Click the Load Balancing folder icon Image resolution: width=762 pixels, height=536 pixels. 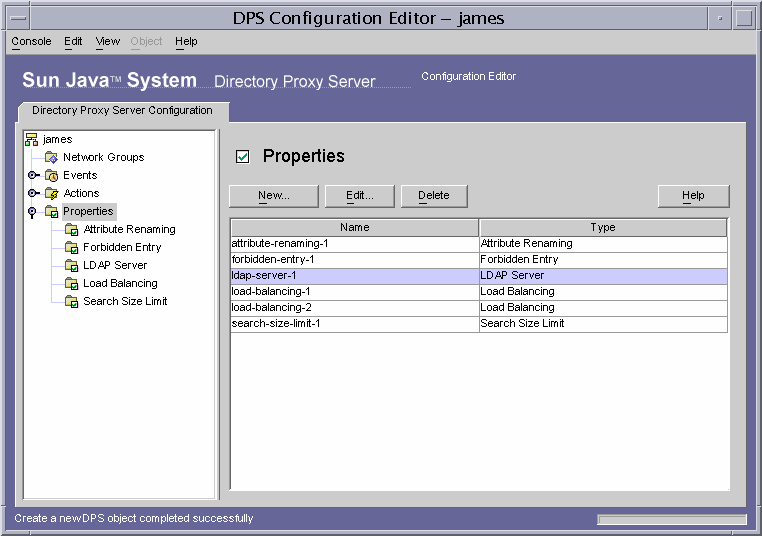[71, 283]
